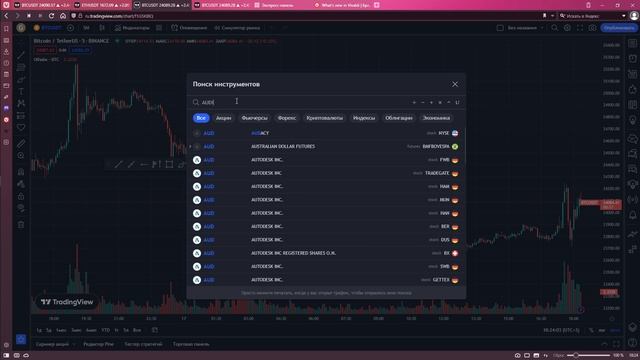Select the patterns drawing tool

[21, 103]
